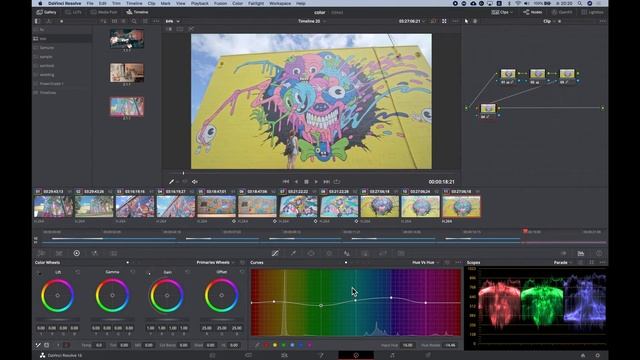Open the File menu

pos(90,3)
